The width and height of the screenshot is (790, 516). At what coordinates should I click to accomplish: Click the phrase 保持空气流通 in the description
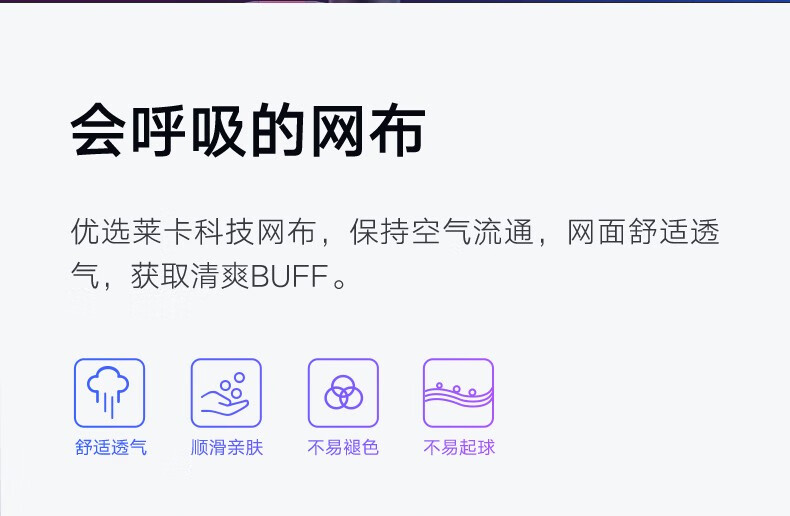[x=441, y=232]
